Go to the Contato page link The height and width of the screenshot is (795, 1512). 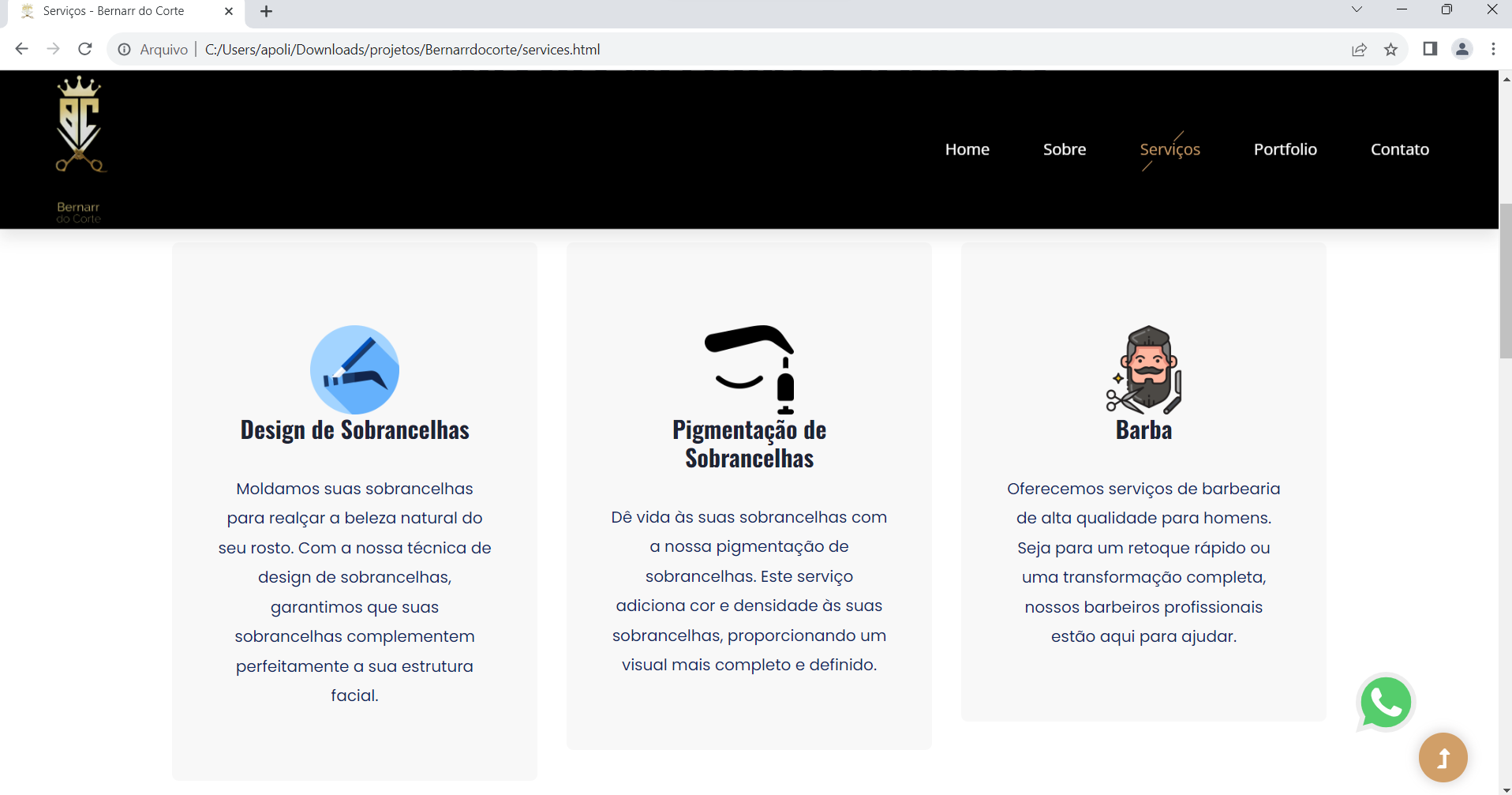tap(1399, 149)
